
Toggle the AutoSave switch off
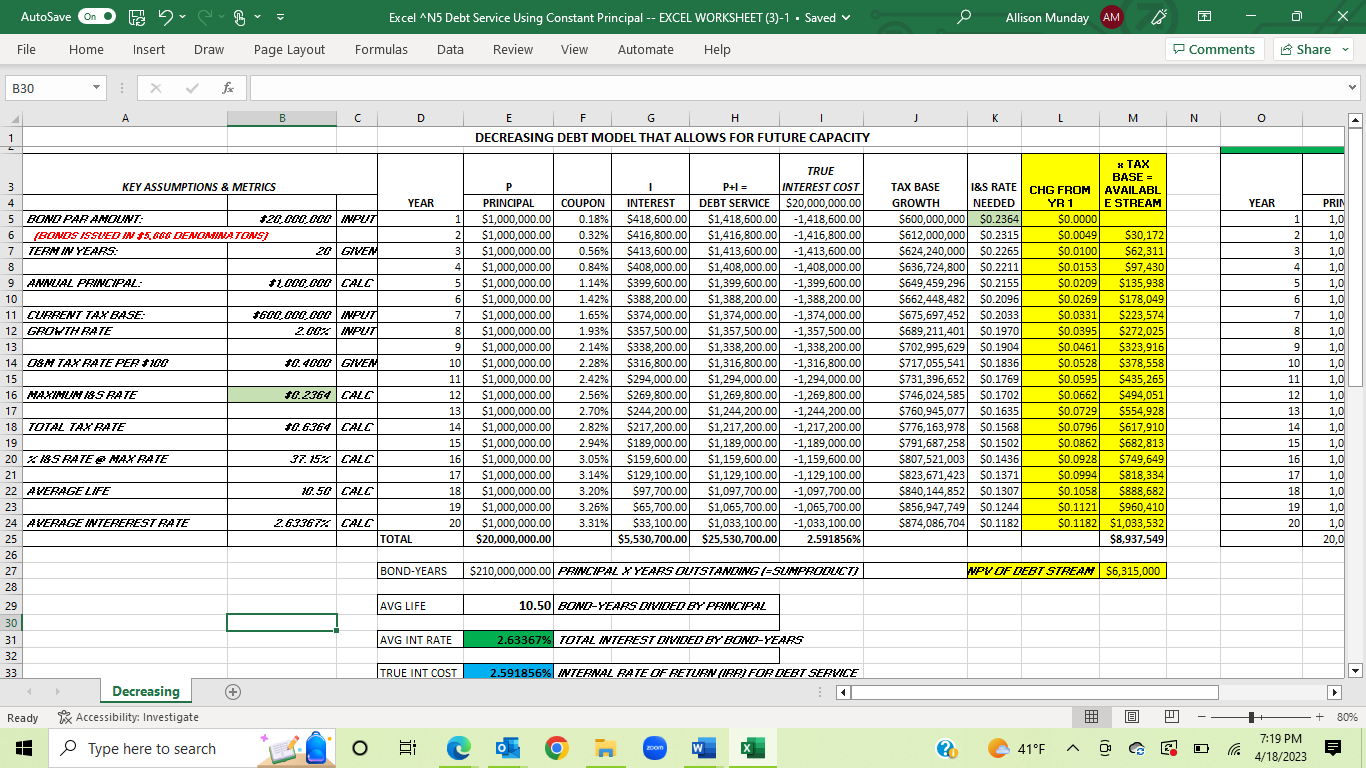[97, 18]
